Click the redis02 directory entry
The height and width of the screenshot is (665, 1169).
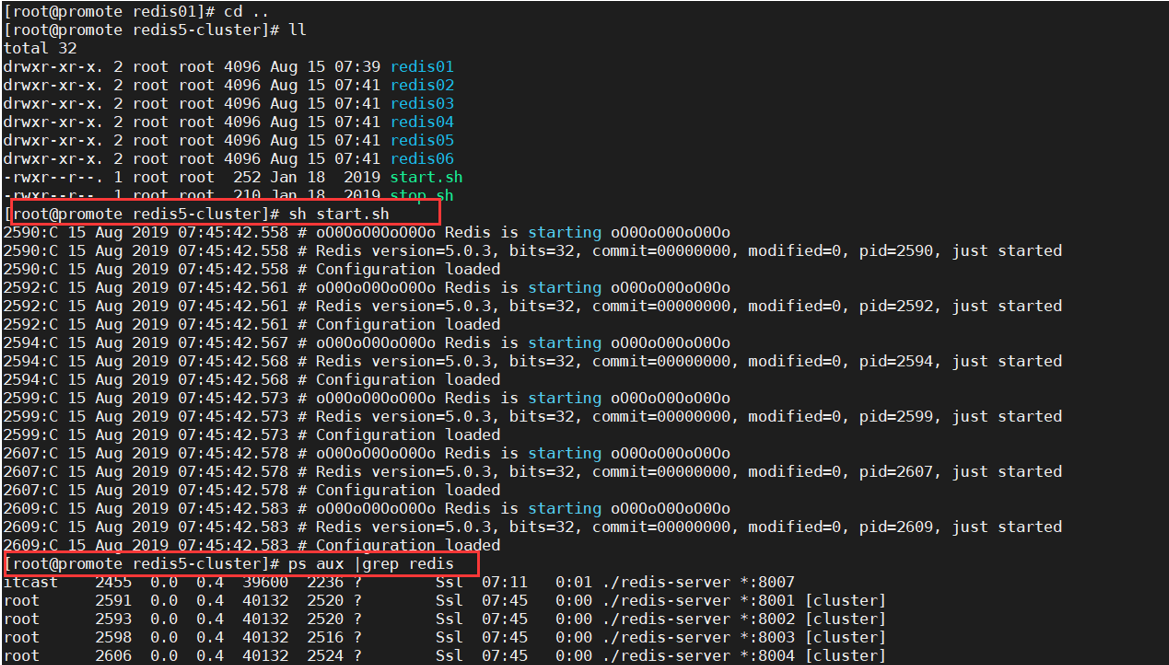[x=421, y=84]
